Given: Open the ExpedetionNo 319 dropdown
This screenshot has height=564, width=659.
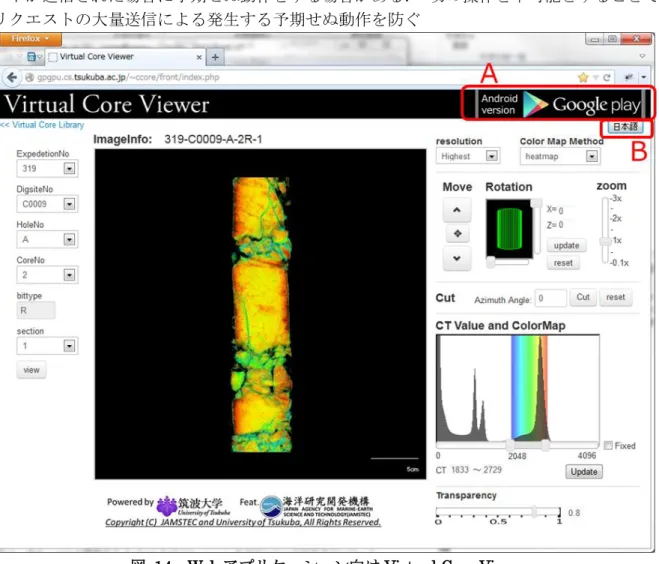Looking at the screenshot, I should tap(47, 169).
